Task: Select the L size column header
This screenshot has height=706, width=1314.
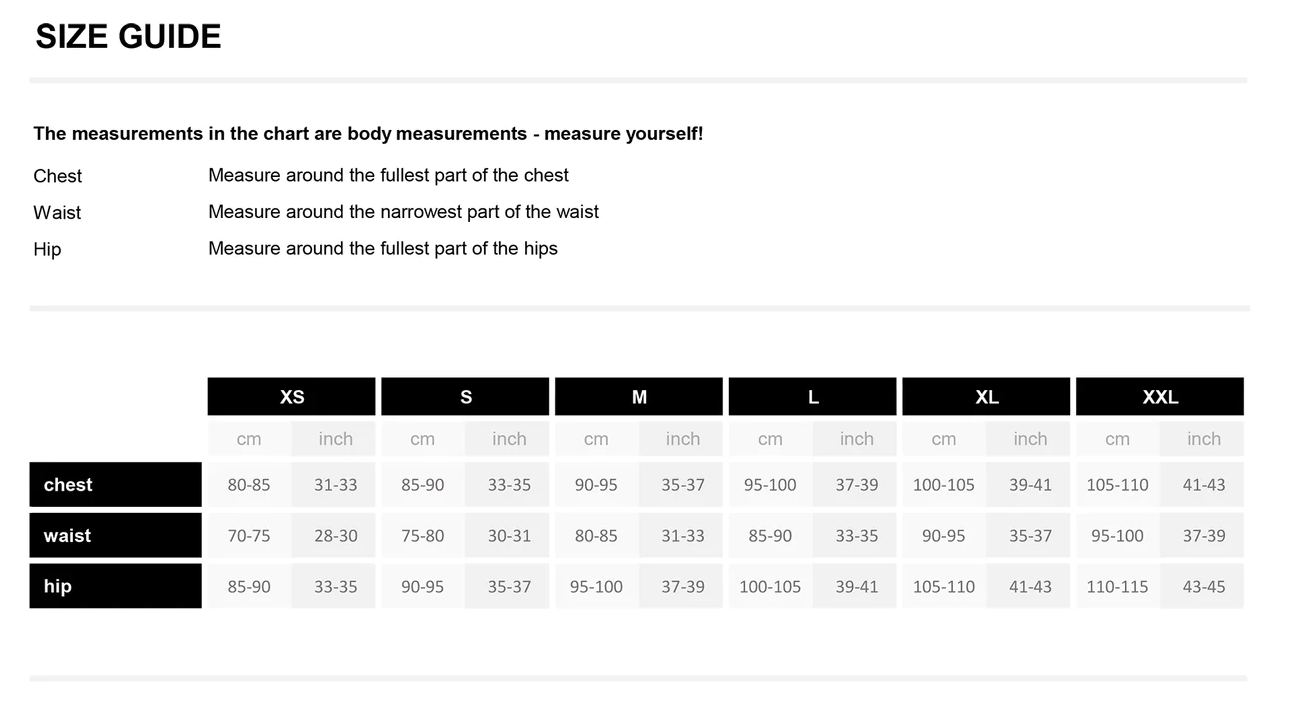Action: point(812,397)
